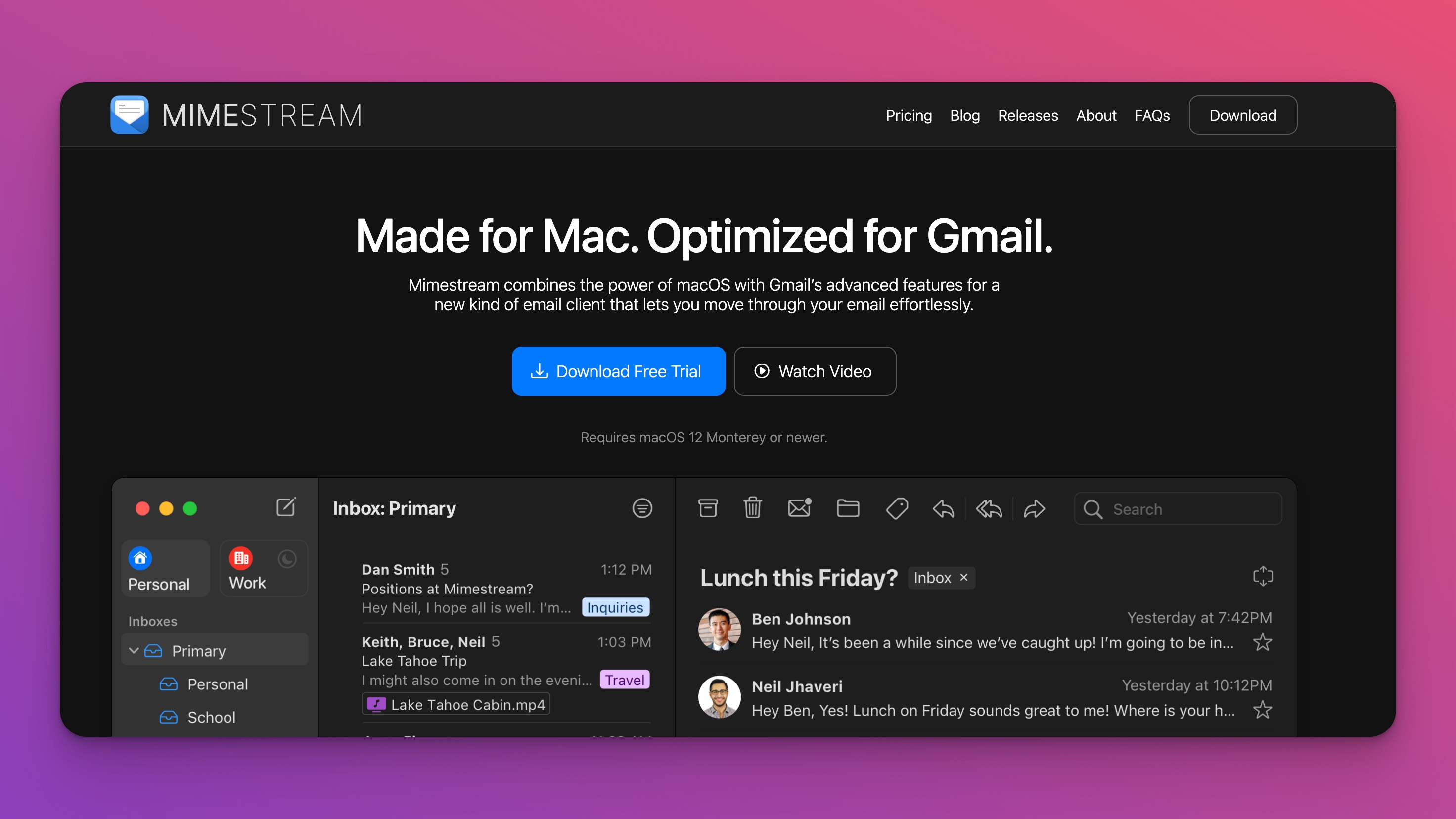Click the Reply All icon
Viewport: 1456px width, 819px height.
pos(989,508)
